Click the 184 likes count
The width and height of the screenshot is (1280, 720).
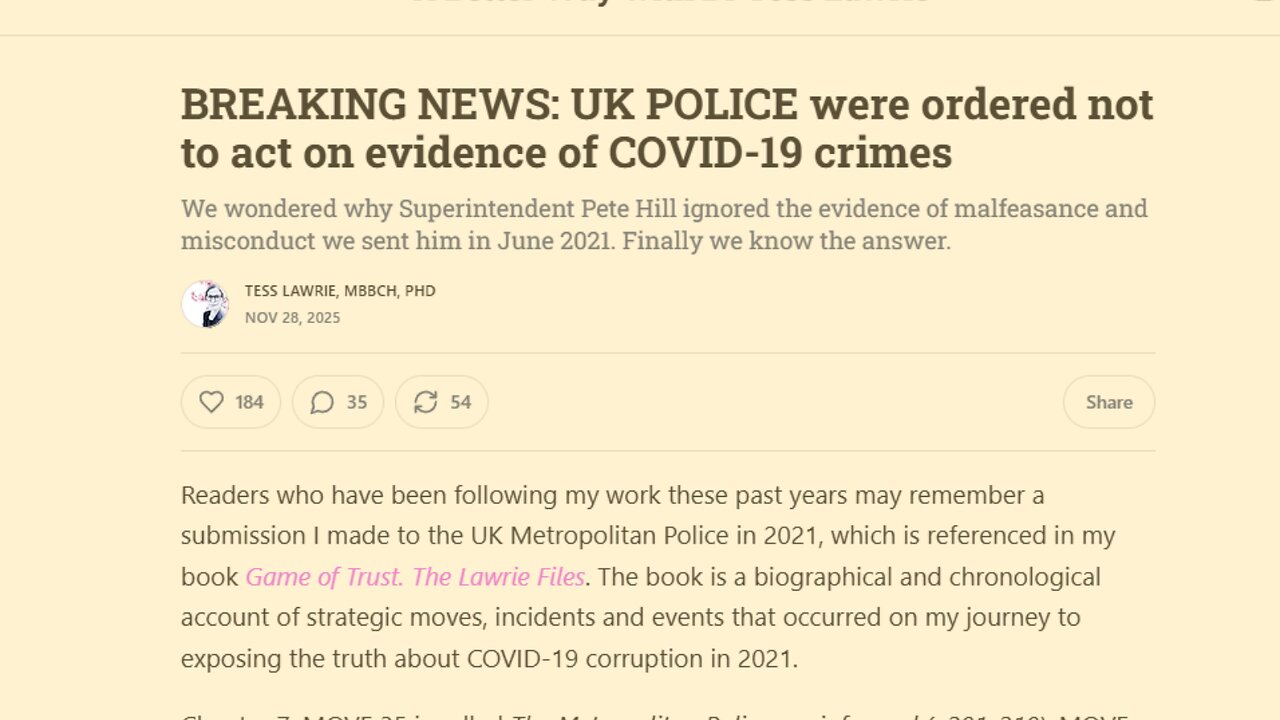(x=249, y=402)
